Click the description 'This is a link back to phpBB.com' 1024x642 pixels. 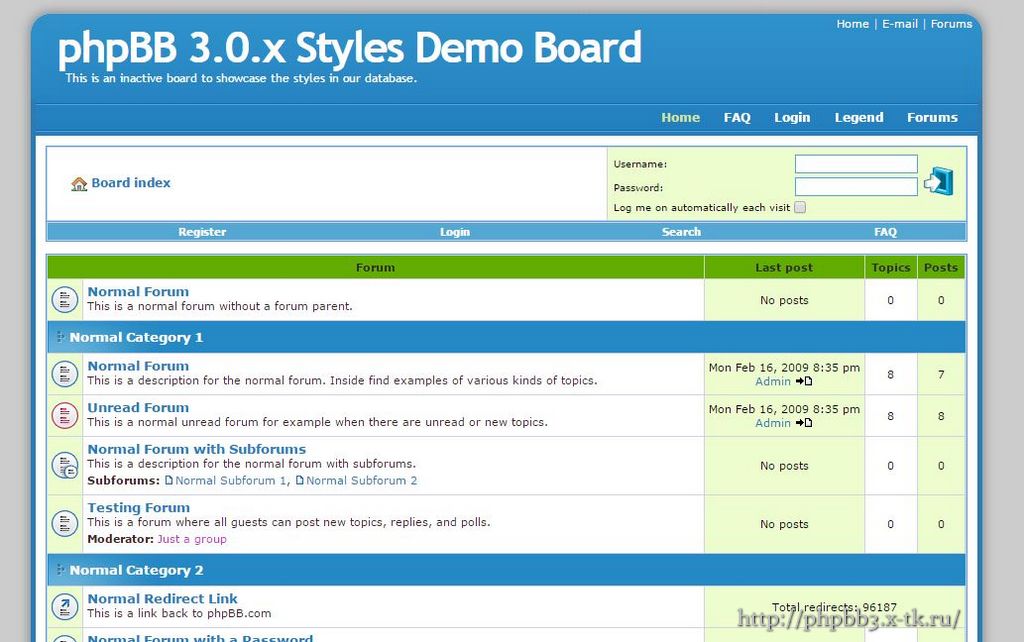pyautogui.click(x=179, y=614)
